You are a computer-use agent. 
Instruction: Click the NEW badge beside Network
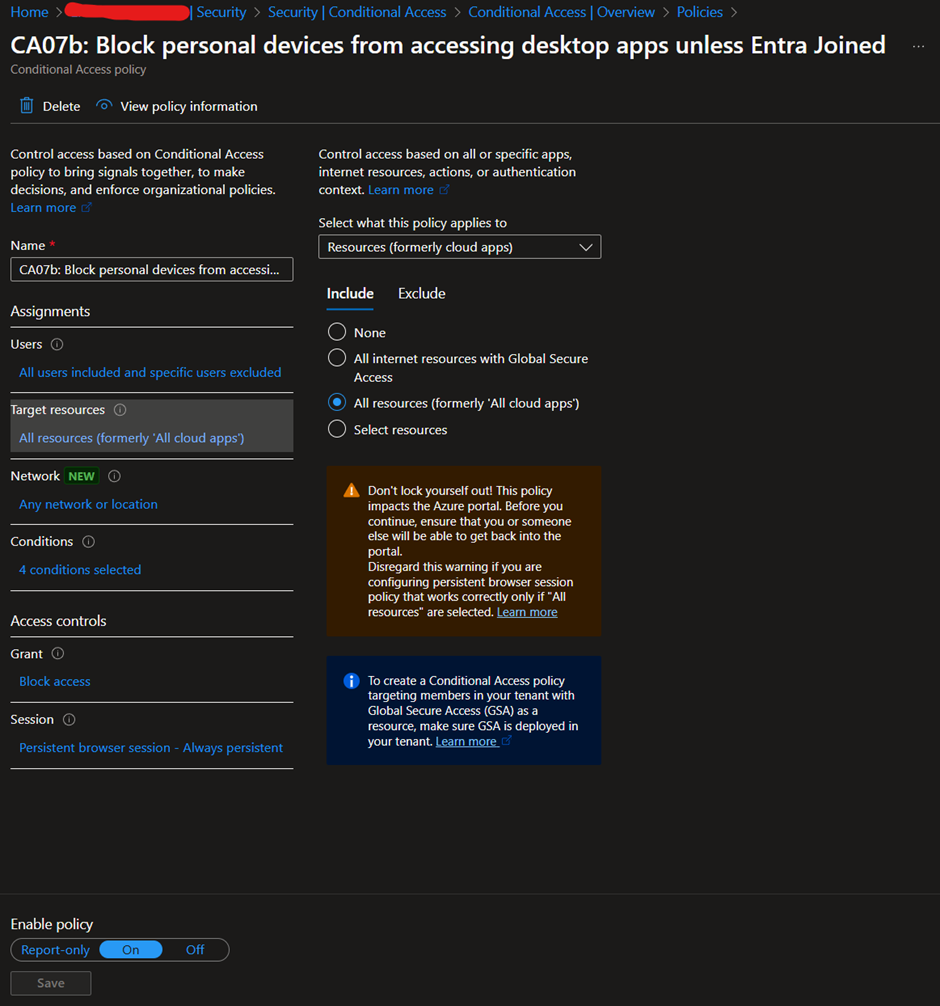(81, 476)
